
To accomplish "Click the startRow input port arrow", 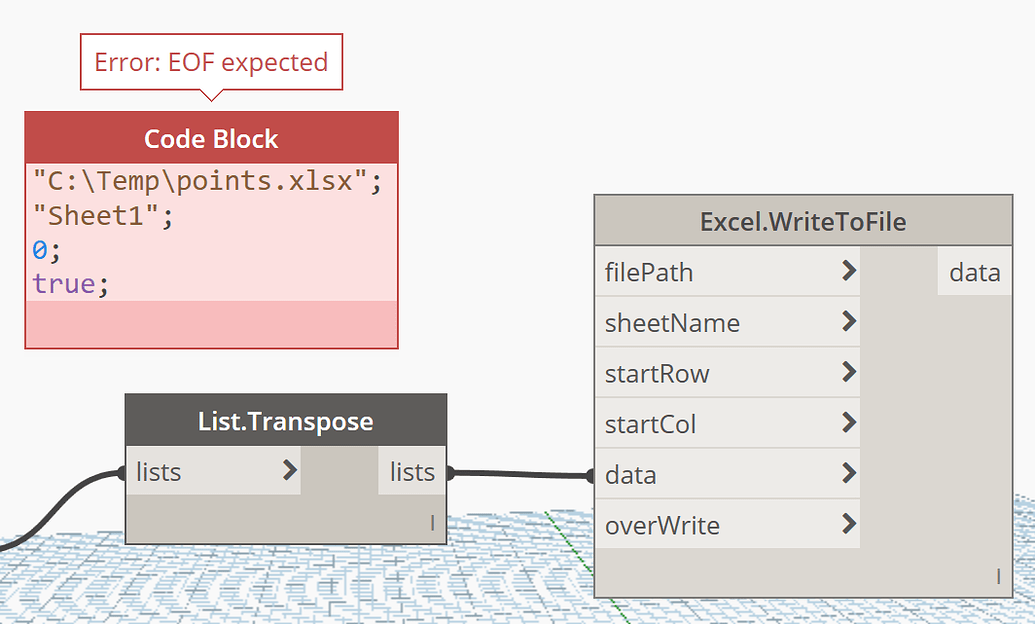I will pos(851,372).
